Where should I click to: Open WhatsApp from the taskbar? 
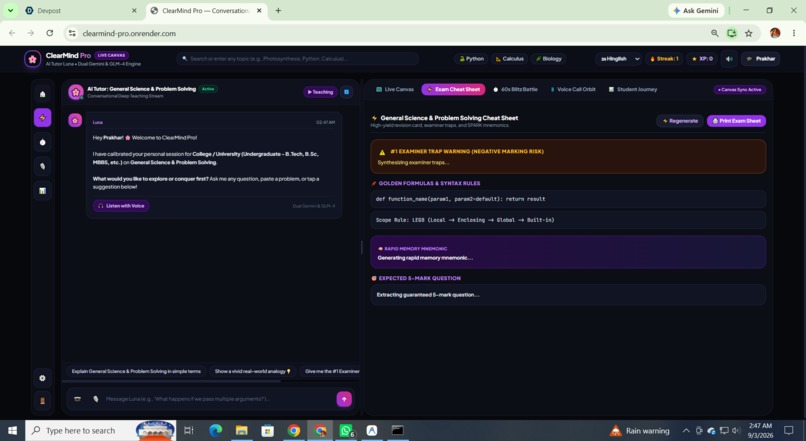point(346,431)
